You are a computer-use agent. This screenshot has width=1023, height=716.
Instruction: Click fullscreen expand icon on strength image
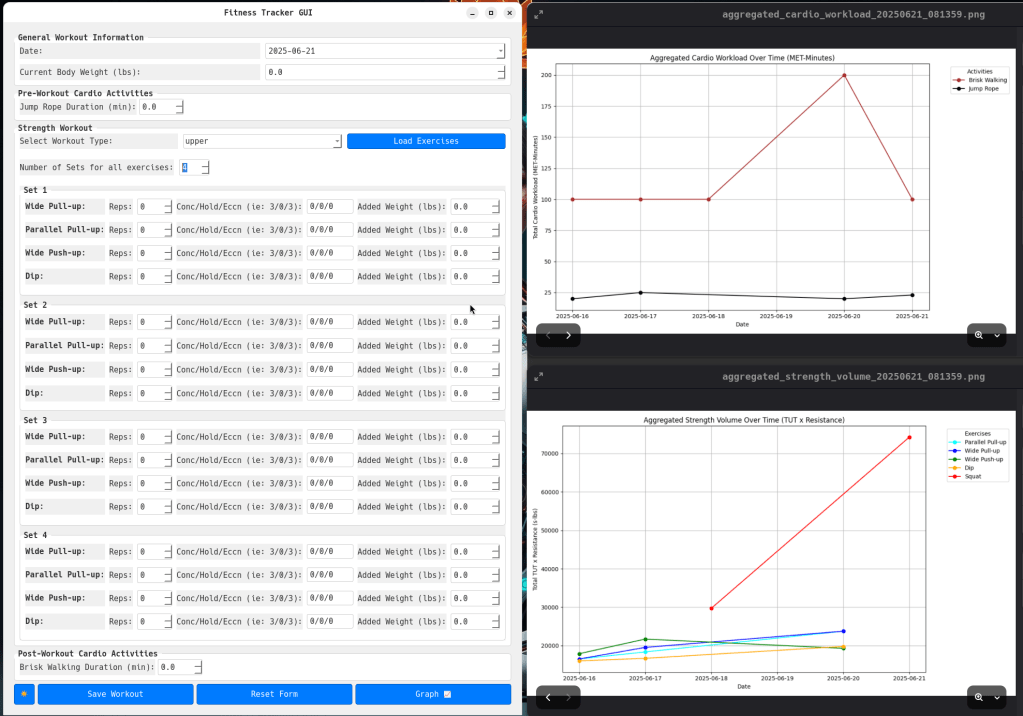click(539, 377)
